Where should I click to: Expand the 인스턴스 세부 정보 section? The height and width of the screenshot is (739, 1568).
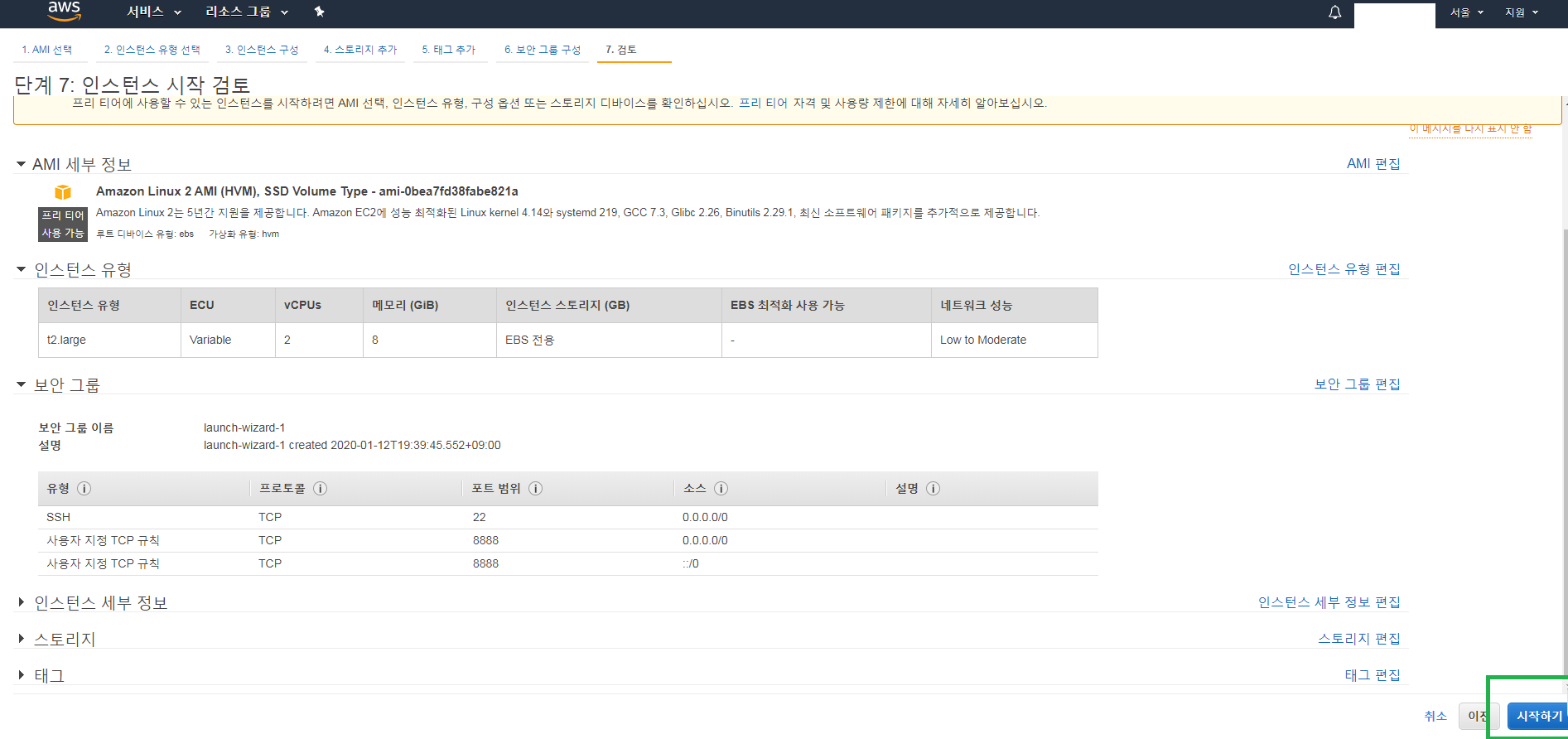(x=21, y=602)
